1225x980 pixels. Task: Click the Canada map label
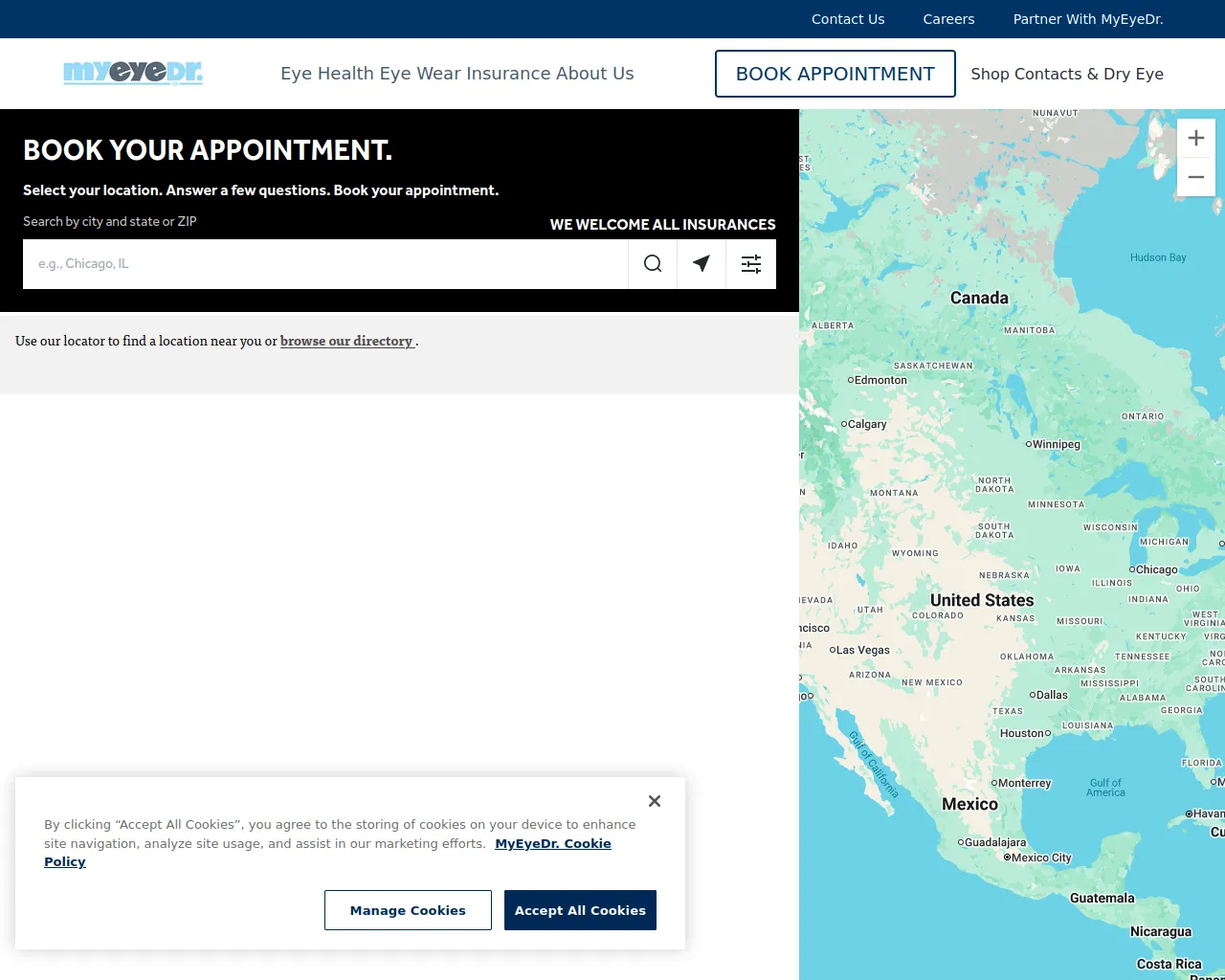(979, 298)
